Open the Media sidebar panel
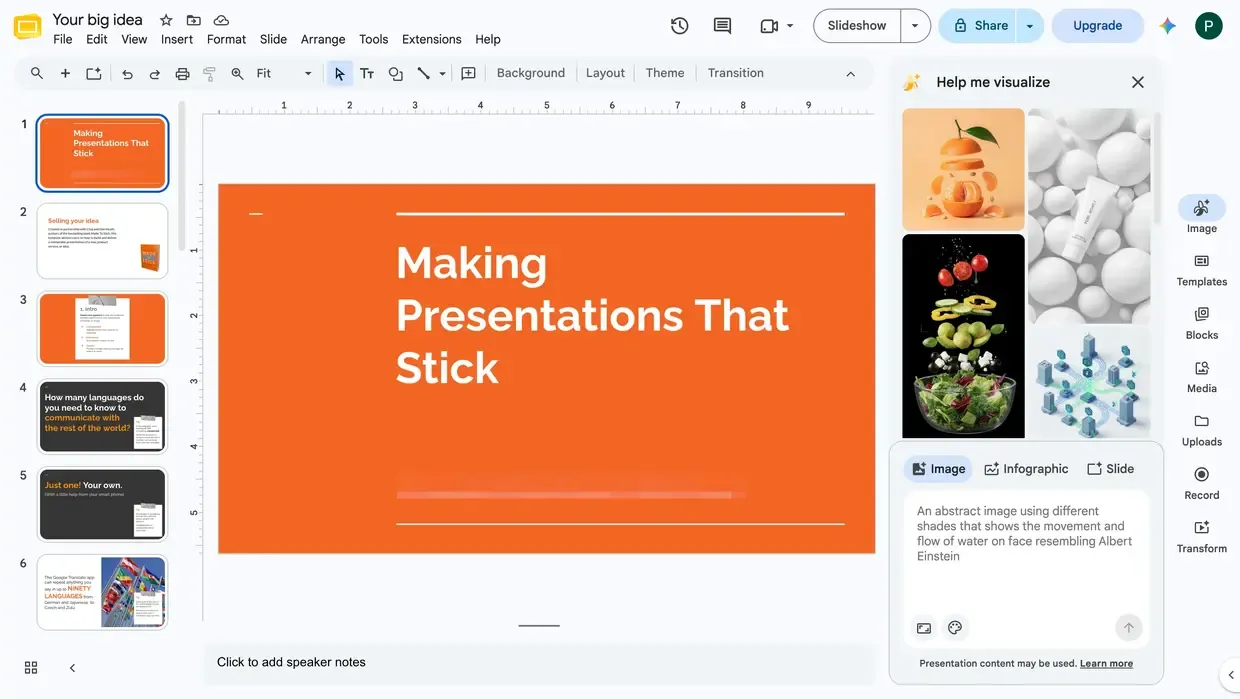The height and width of the screenshot is (699, 1240). point(1202,375)
